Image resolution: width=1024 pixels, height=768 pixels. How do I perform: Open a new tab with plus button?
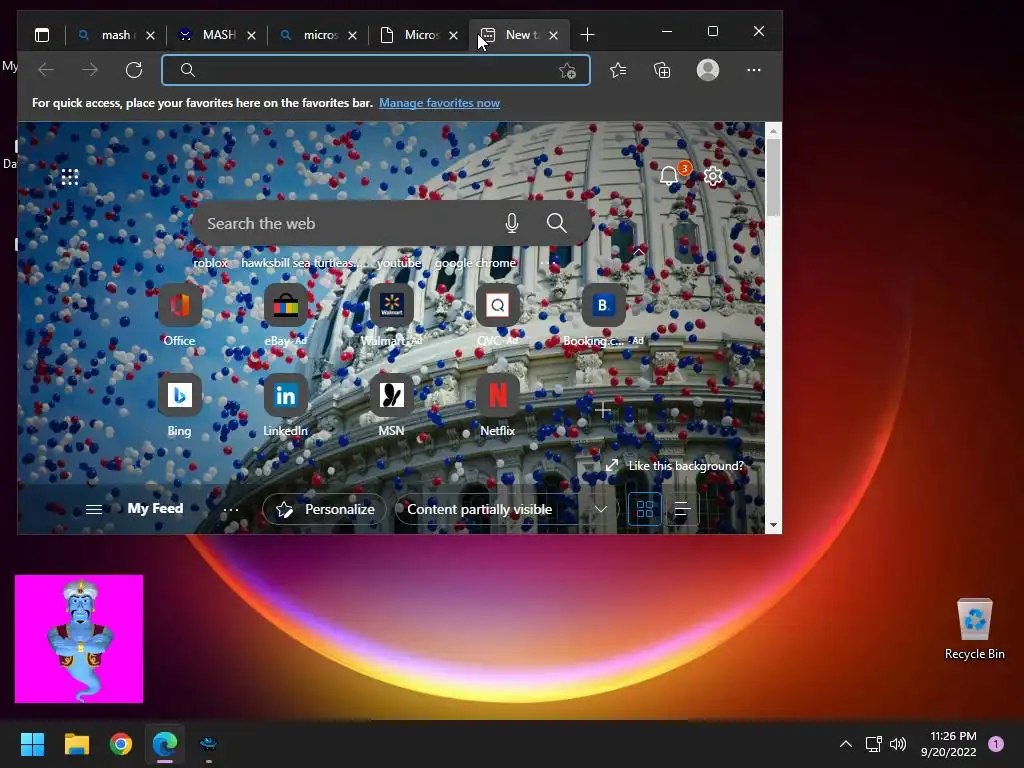click(587, 35)
